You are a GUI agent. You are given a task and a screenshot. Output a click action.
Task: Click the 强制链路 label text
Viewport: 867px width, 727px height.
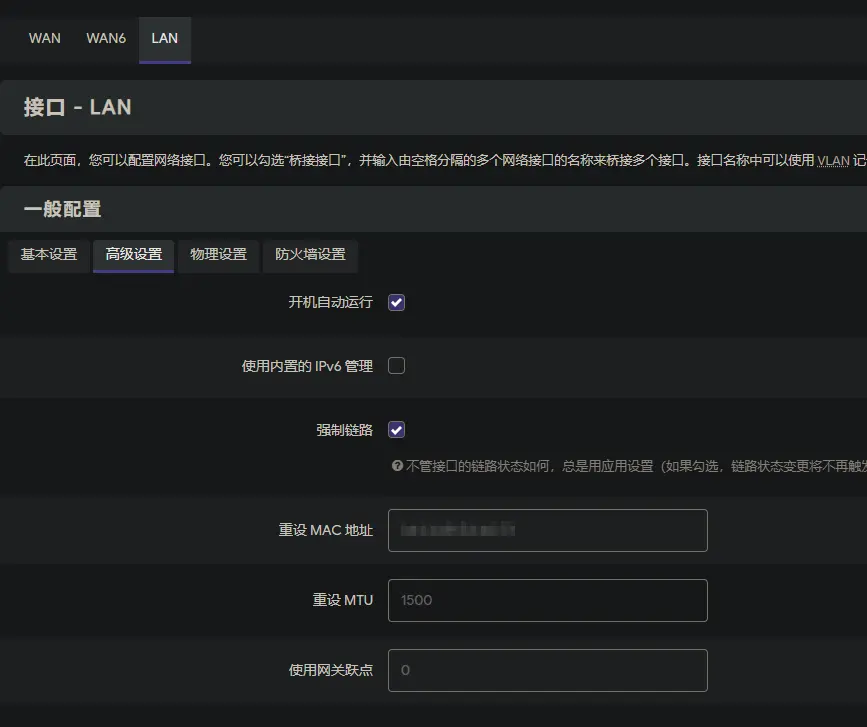[344, 431]
